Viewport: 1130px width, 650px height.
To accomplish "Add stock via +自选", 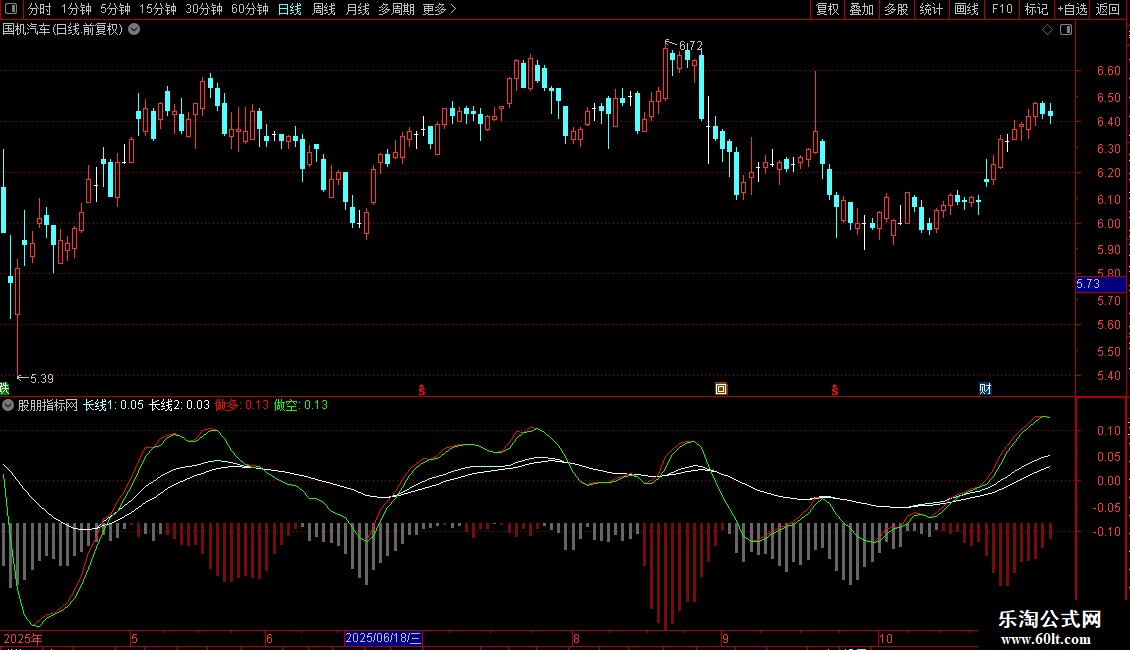I will click(x=1072, y=9).
